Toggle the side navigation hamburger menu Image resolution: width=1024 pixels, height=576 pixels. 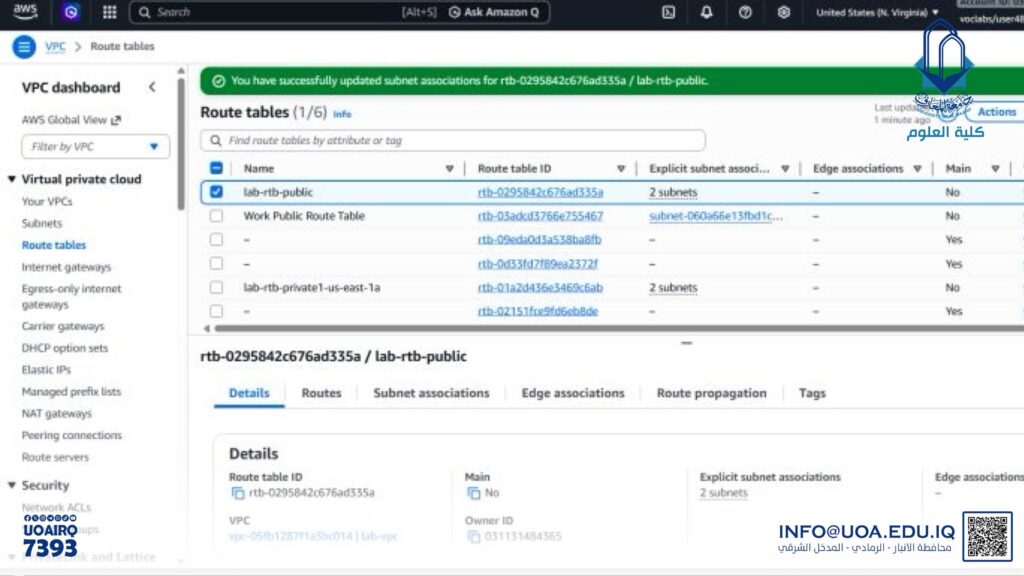(24, 47)
